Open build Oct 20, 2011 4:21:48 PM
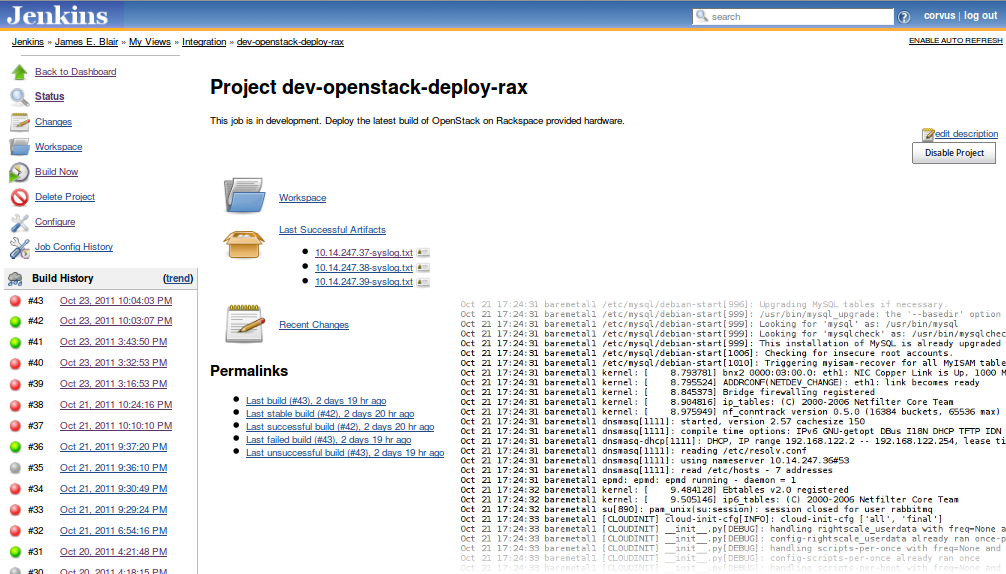1006x574 pixels. 114,552
